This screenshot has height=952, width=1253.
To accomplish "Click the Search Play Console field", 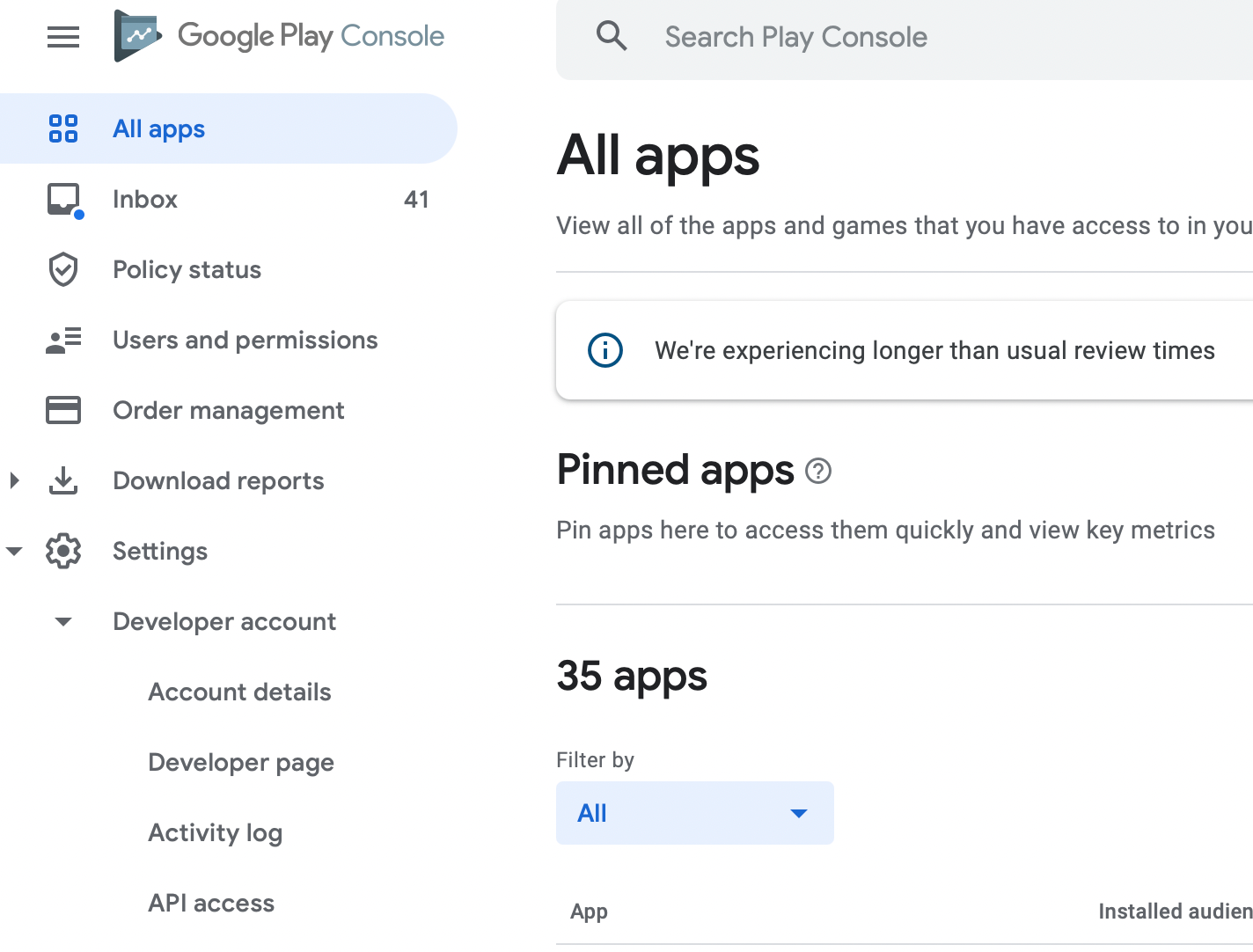I will tap(880, 37).
